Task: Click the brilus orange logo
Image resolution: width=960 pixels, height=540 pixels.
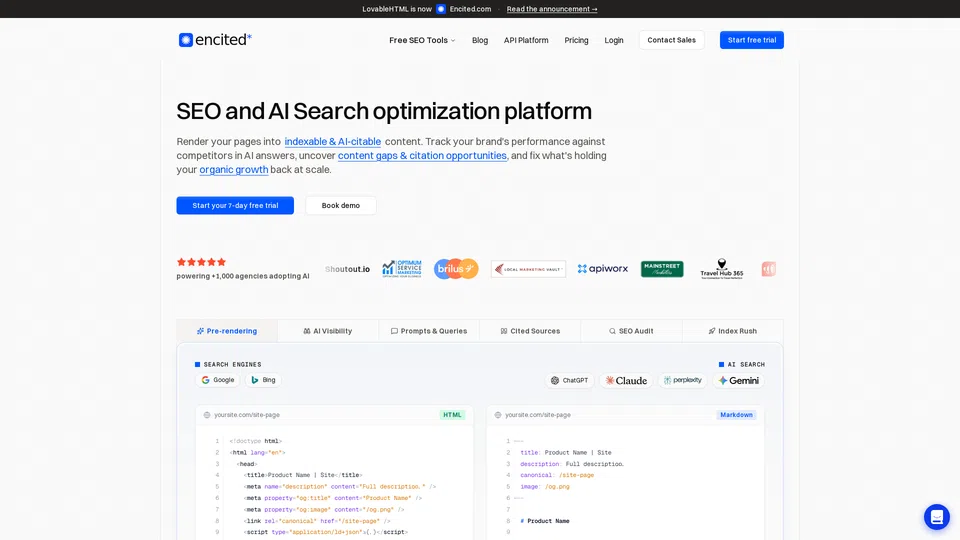Action: 456,269
